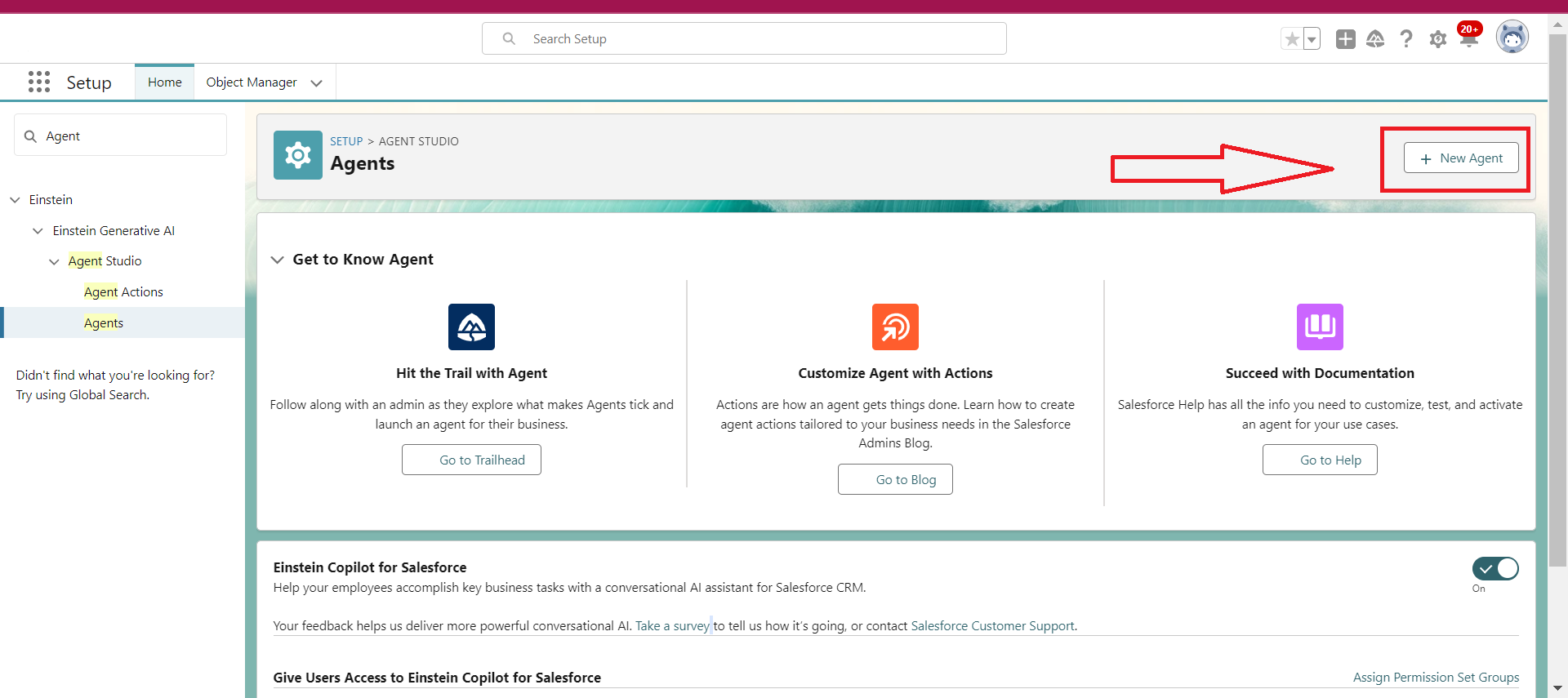Screen dimensions: 1568x698
Task: Open the favorites list dropdown arrow
Action: pos(1312,39)
